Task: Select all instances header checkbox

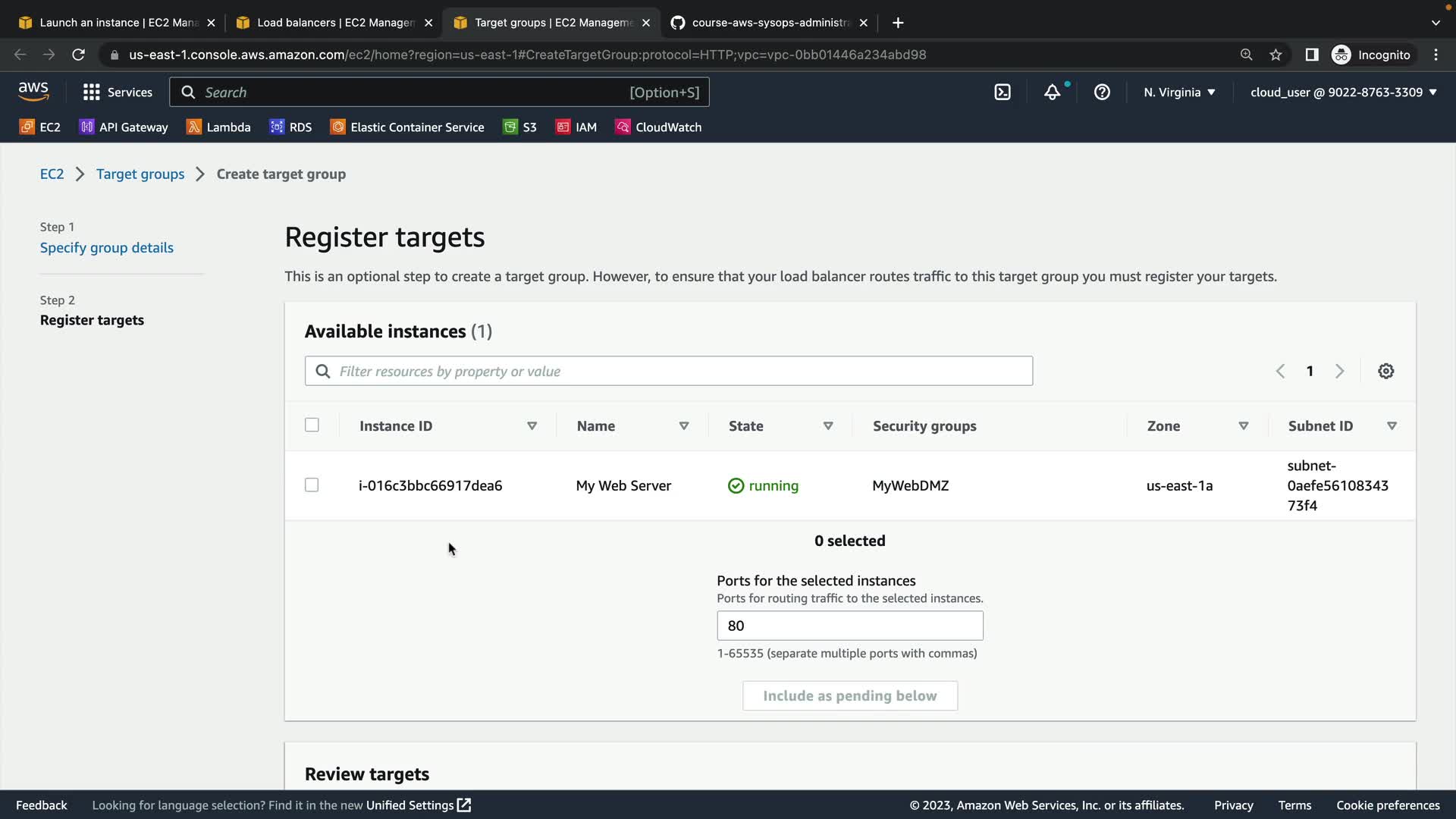Action: pos(312,425)
